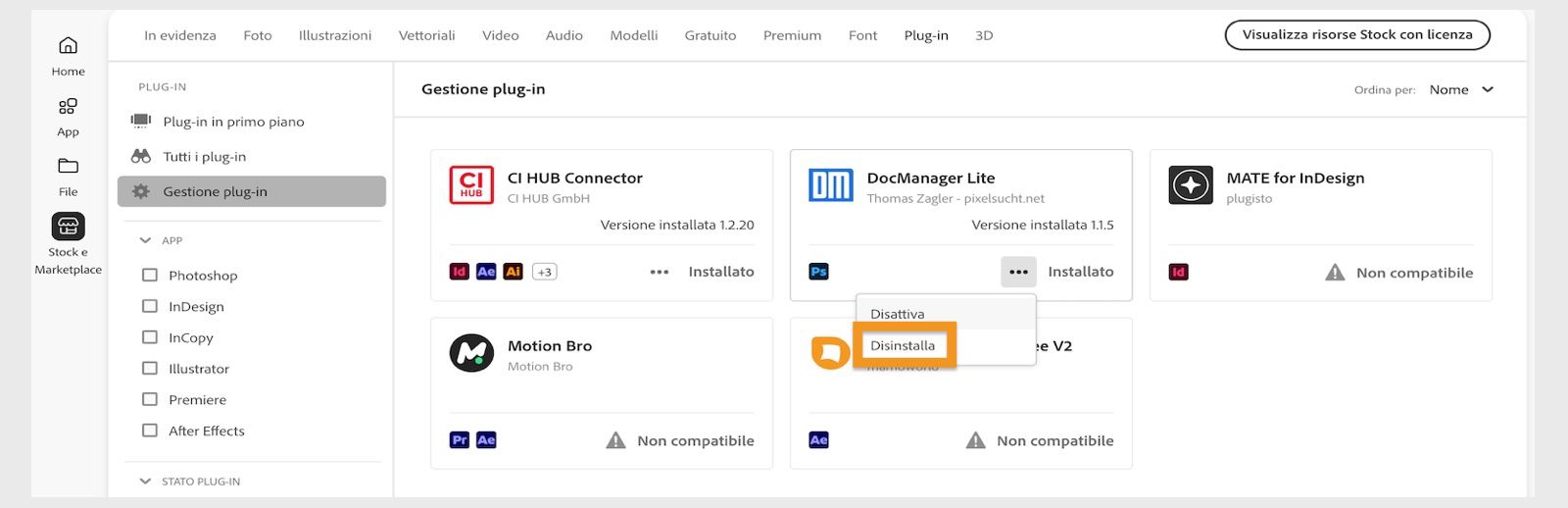The image size is (1568, 508).
Task: Click the CI HUB Connector title
Action: 575,178
